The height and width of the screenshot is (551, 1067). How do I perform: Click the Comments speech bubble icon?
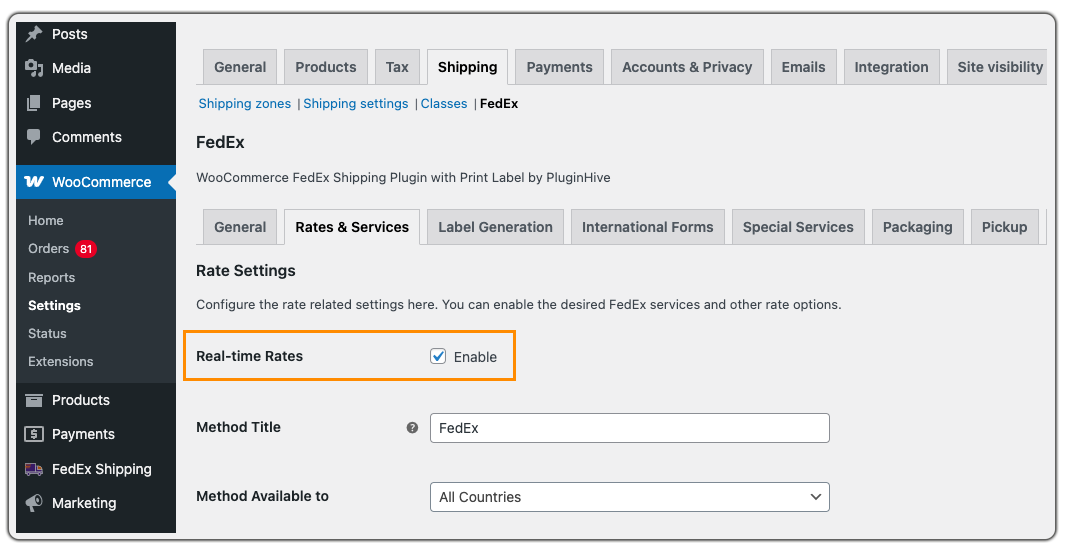click(34, 137)
